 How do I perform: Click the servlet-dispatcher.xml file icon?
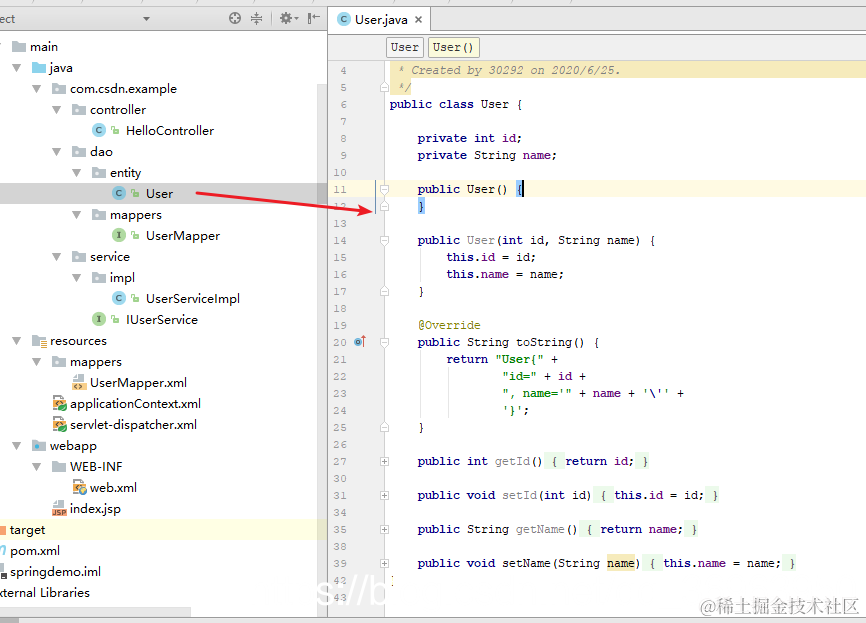coord(59,424)
